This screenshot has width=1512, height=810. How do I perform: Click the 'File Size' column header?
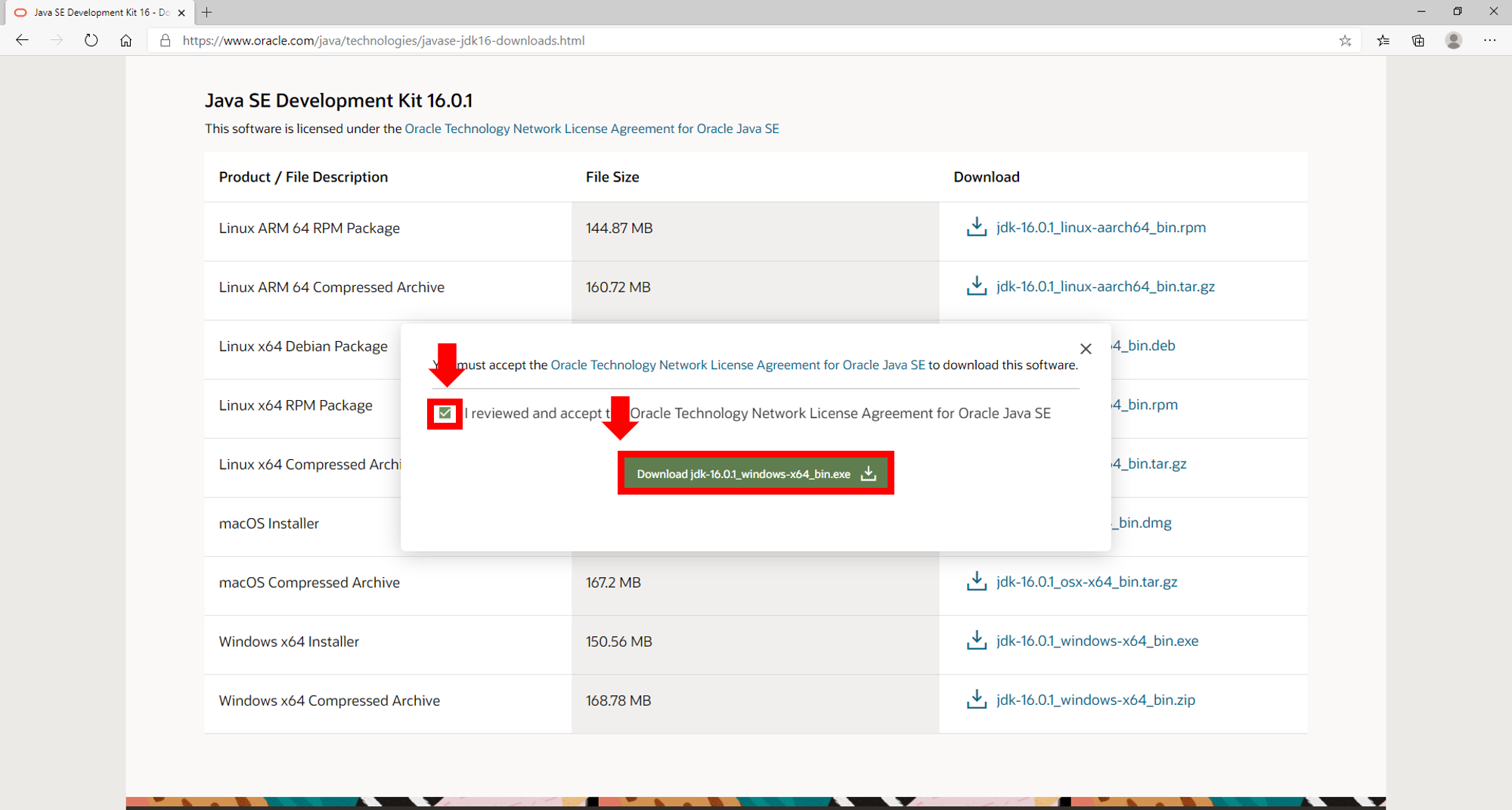[x=612, y=177]
